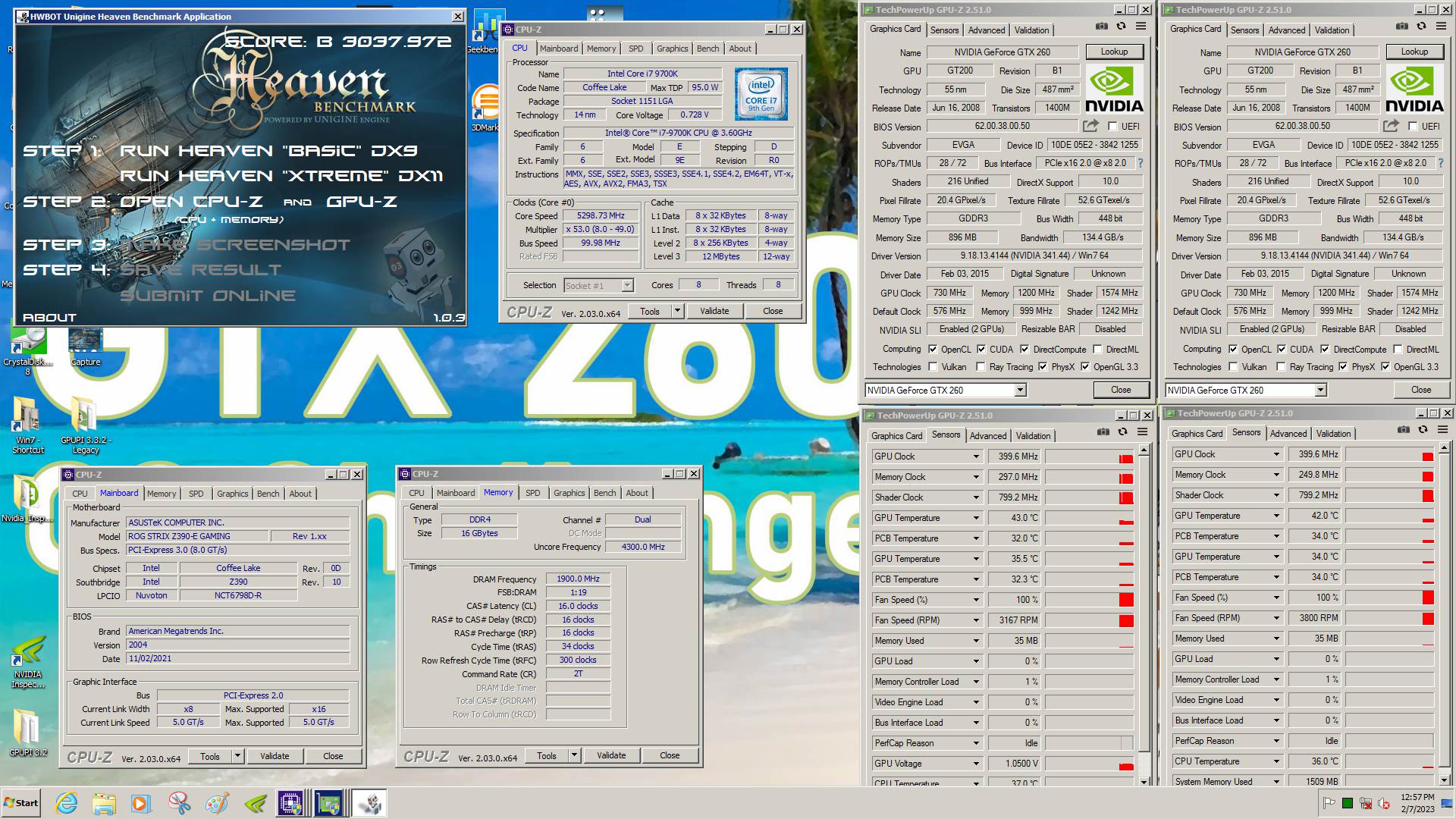This screenshot has height=819, width=1456.
Task: Switch to Validation tab in right Graphics Card GPU-Z
Action: coord(1332,30)
